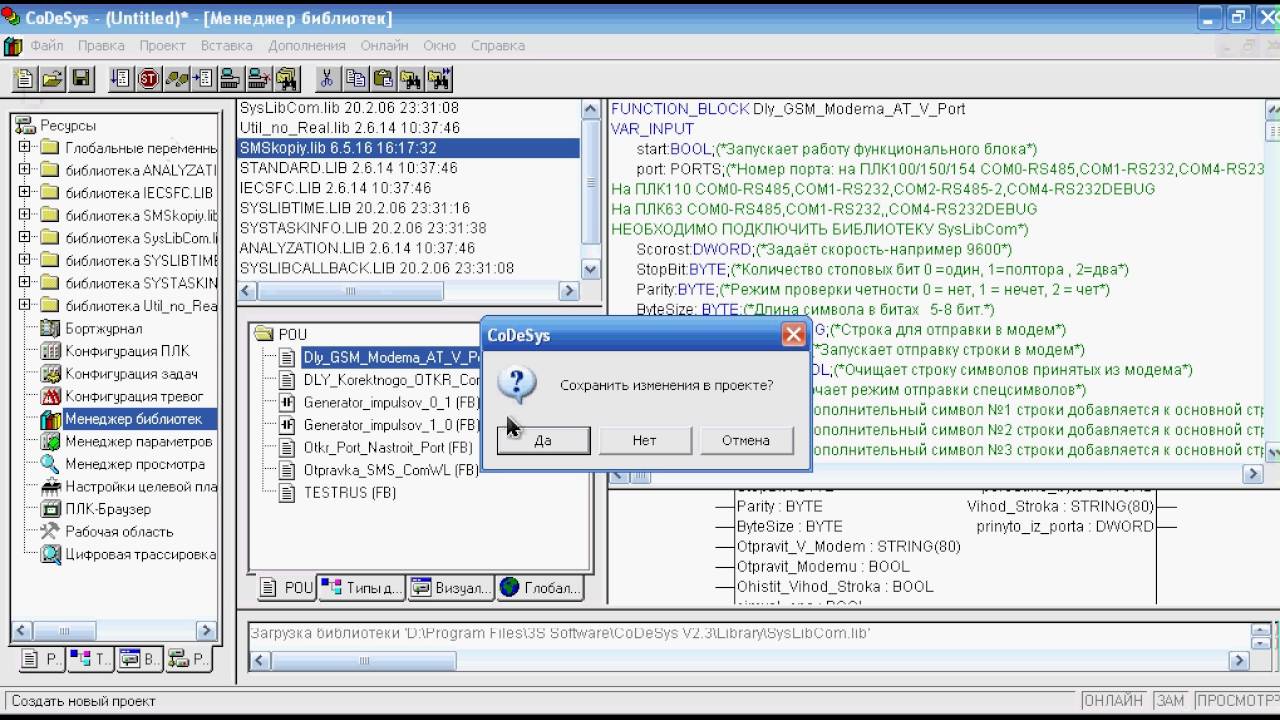Open the Вставка menu
Image resolution: width=1280 pixels, height=720 pixels.
point(226,46)
